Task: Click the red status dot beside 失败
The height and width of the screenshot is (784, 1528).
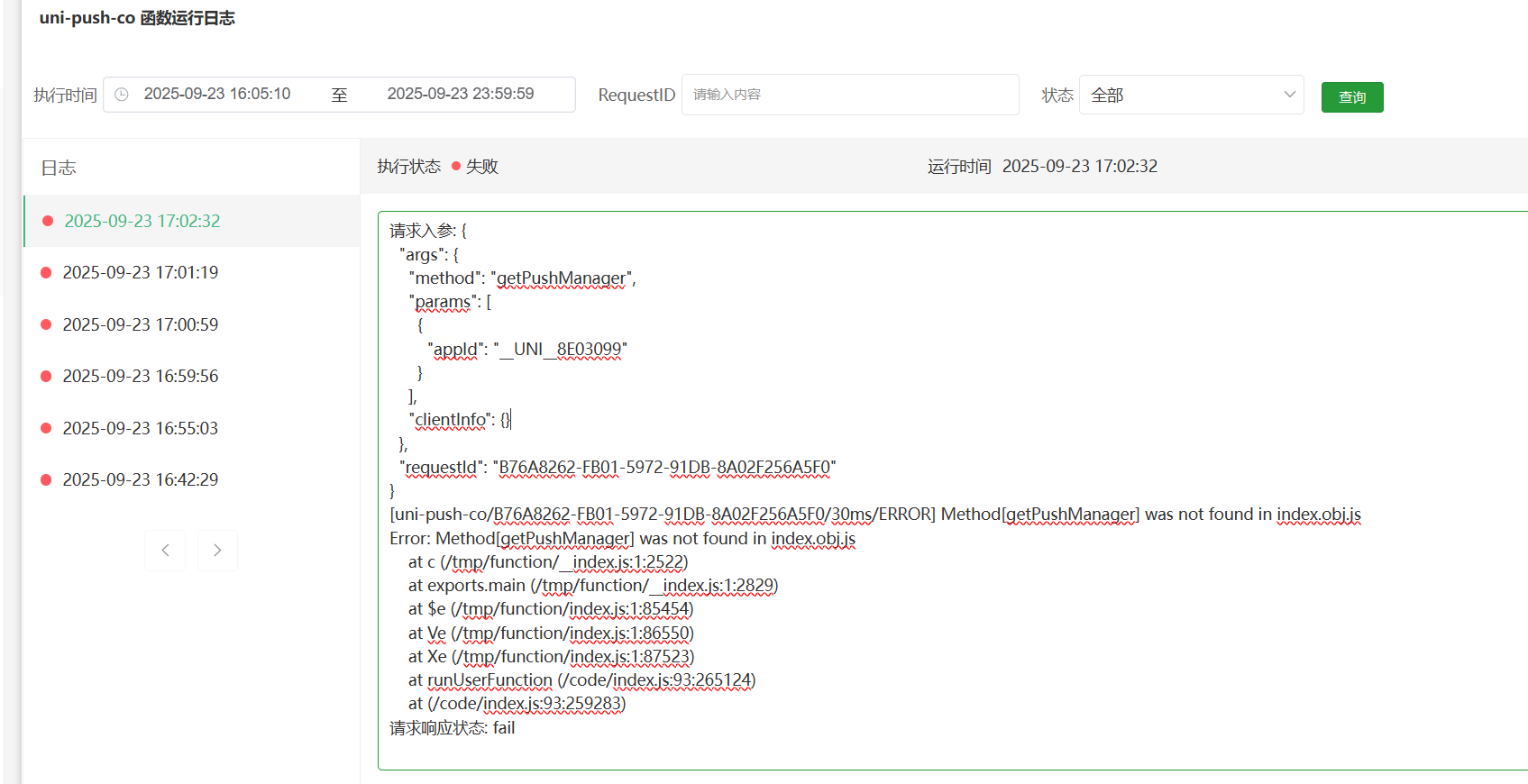Action: tap(456, 166)
